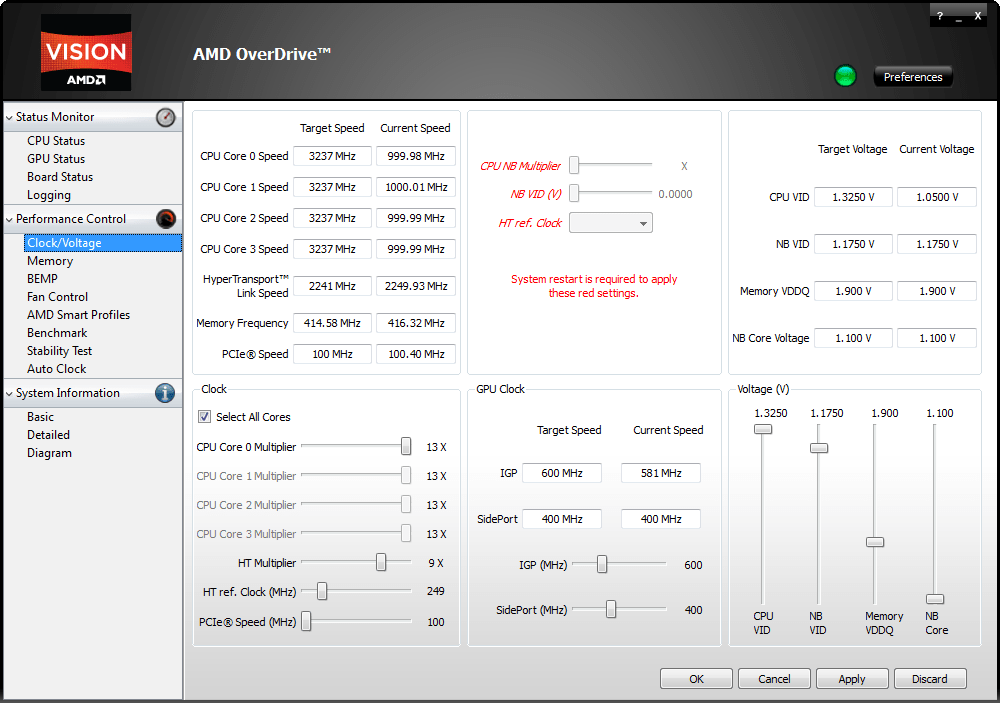This screenshot has width=1000, height=703.
Task: Click the green status indicator light
Action: tap(846, 77)
